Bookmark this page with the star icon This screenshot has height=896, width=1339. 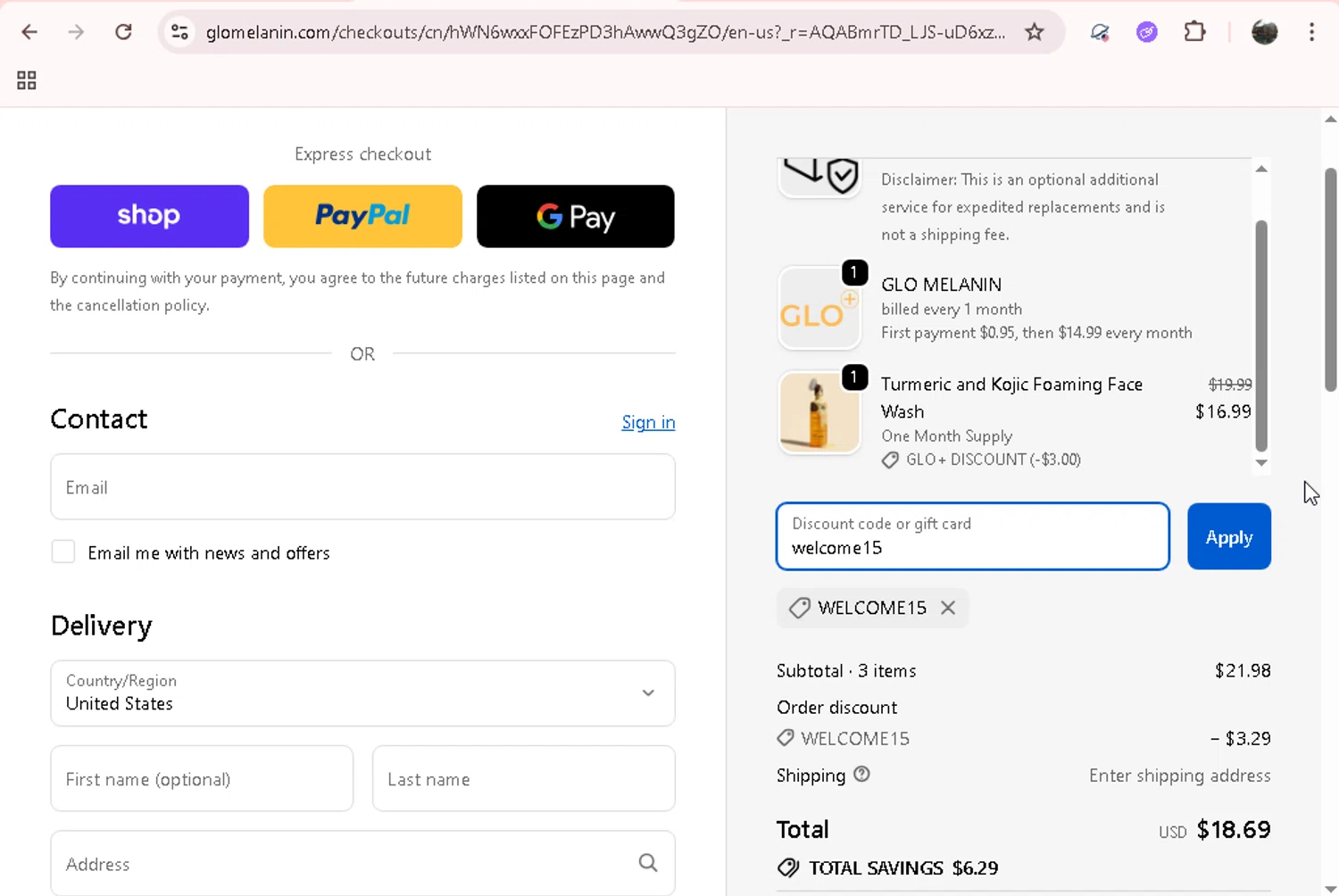pyautogui.click(x=1035, y=32)
